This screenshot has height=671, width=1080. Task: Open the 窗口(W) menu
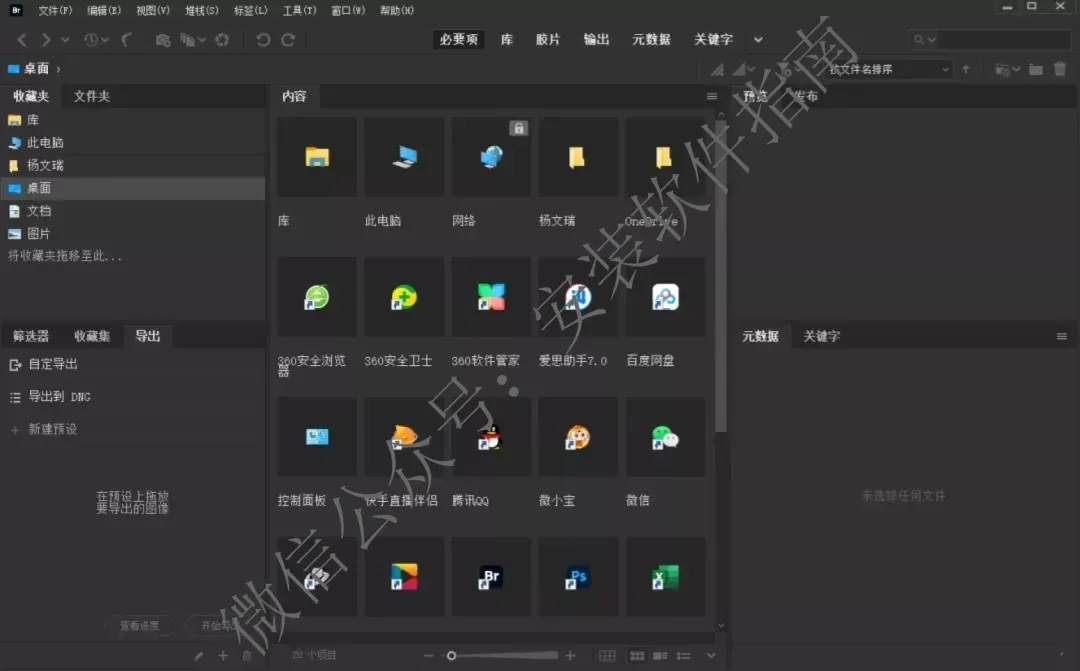(349, 10)
